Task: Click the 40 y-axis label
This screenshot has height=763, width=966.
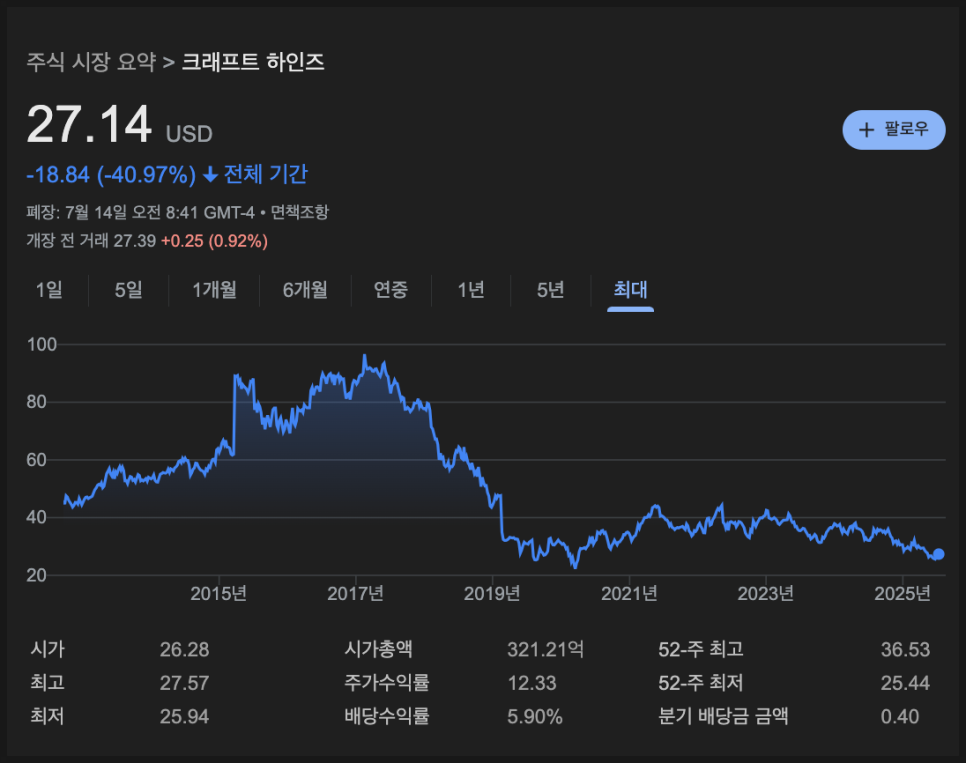Action: [x=37, y=517]
